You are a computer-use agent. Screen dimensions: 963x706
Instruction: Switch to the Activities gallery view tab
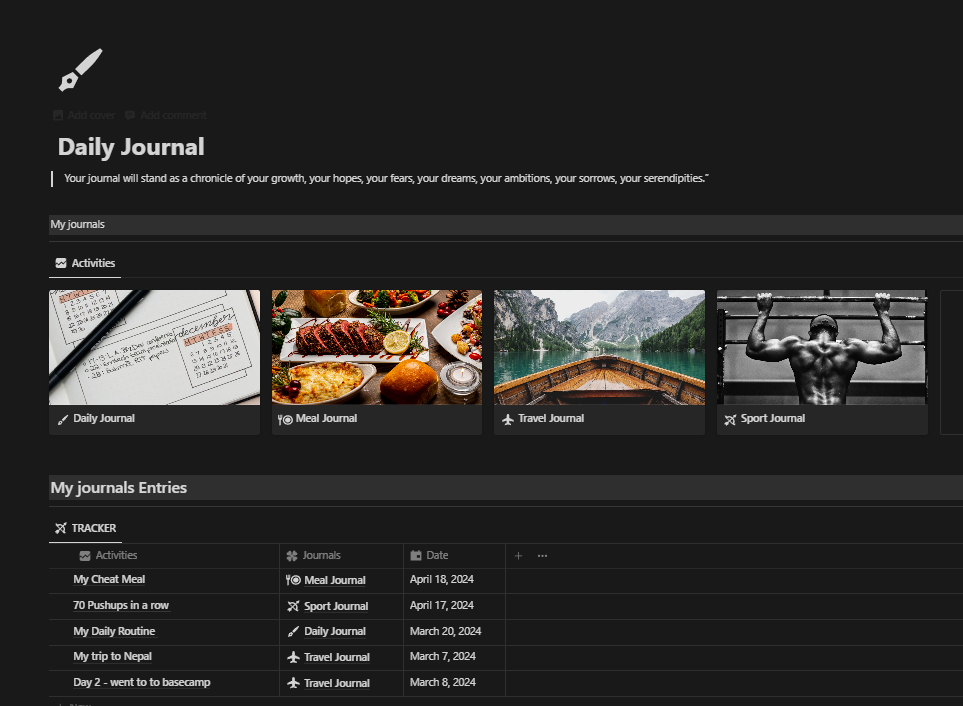click(84, 263)
